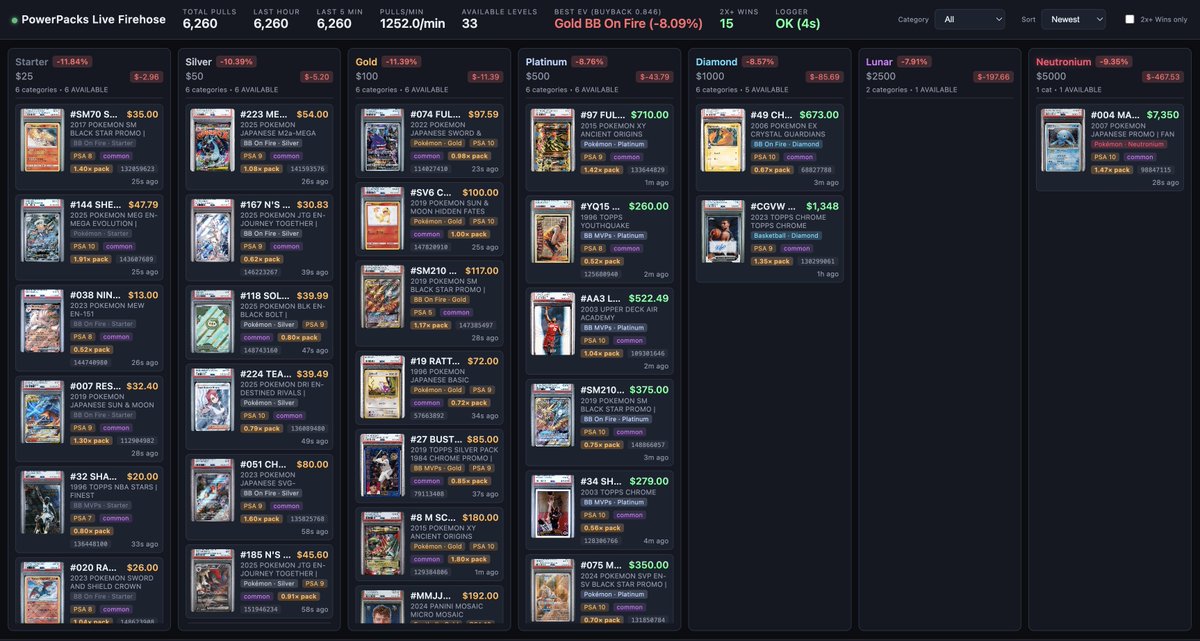Select the Starter tier column header
1200x641 pixels.
[x=31, y=62]
